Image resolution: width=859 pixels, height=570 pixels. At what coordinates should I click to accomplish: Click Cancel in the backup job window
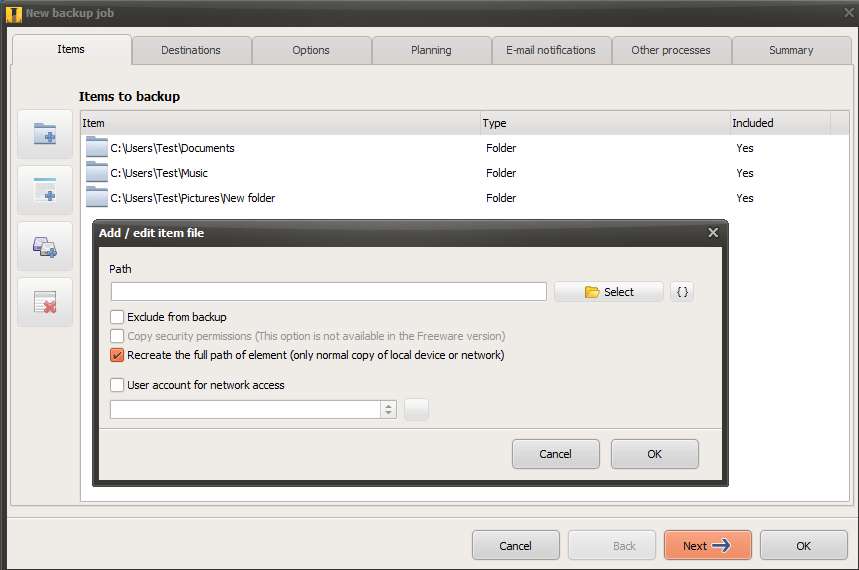tap(516, 545)
